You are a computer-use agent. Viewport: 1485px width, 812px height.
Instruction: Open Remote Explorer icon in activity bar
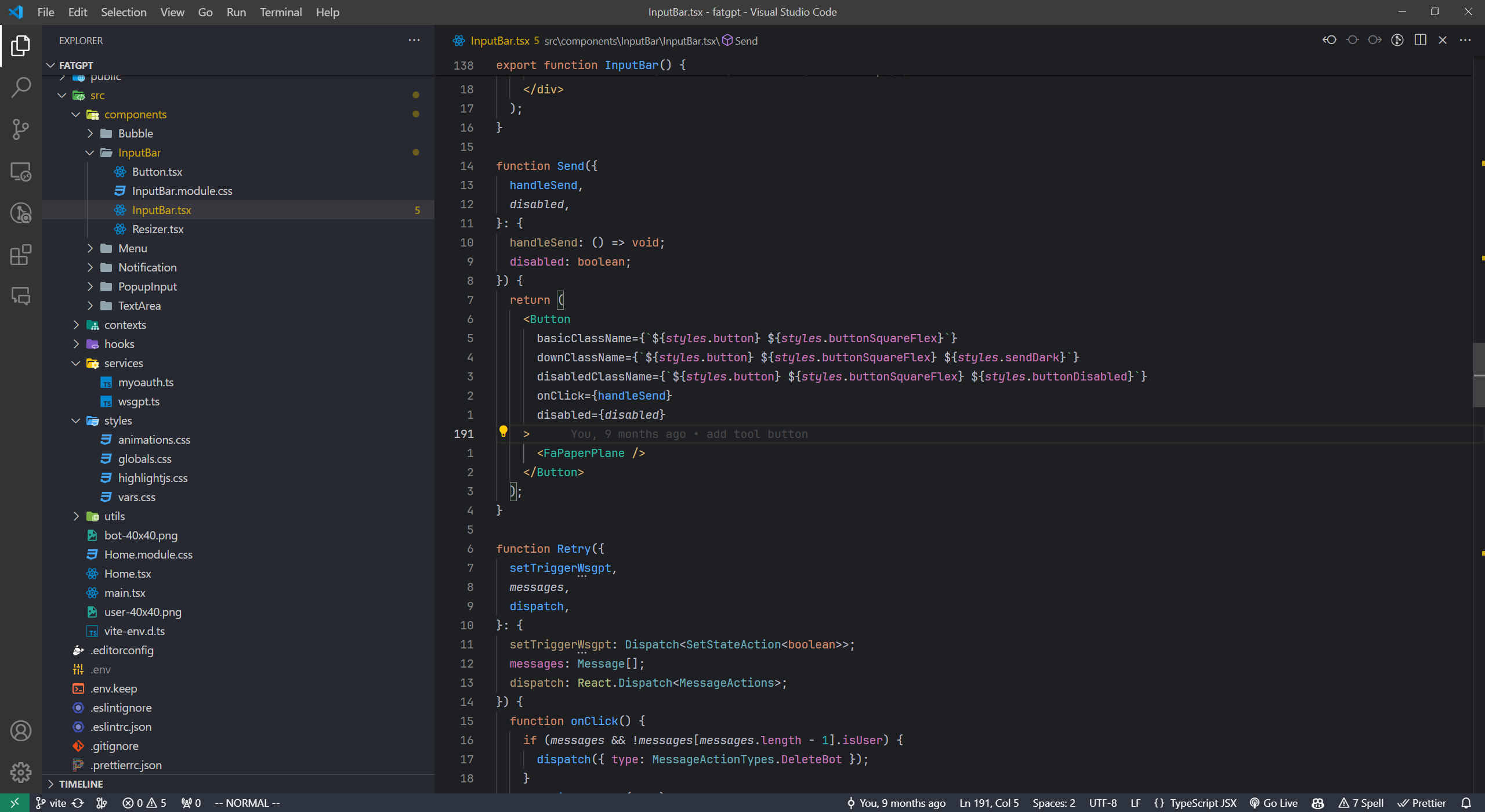click(x=21, y=172)
